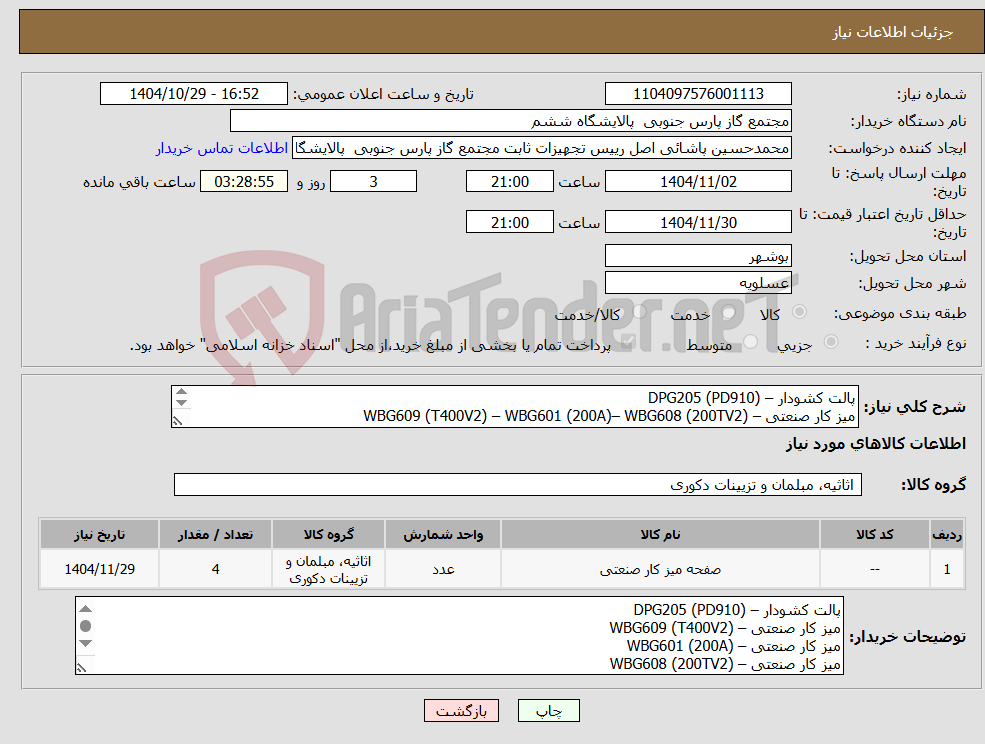Click the بازگشت button
This screenshot has height=744, width=985.
(x=461, y=711)
